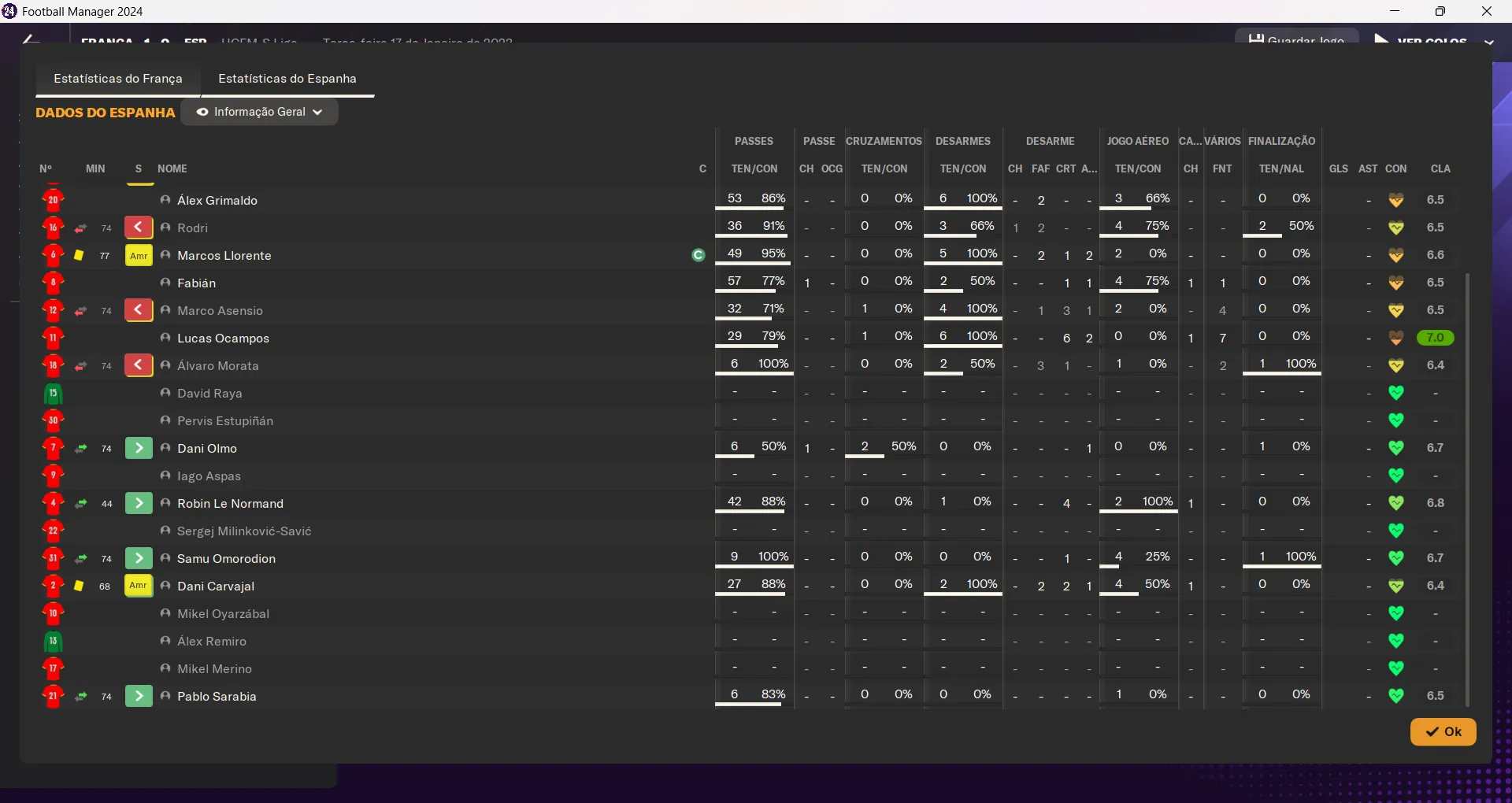Click Álex Remiro's green goalkeeper shirt icon
This screenshot has height=803, width=1512.
pos(53,641)
